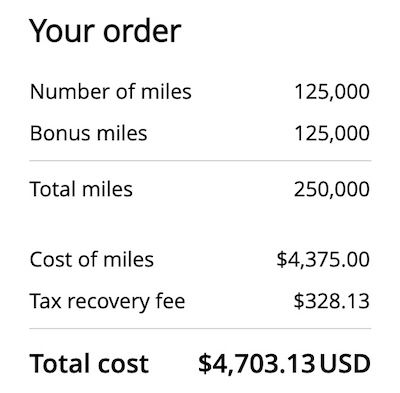The height and width of the screenshot is (393, 400).
Task: Click the USD currency text
Action: coord(345,363)
